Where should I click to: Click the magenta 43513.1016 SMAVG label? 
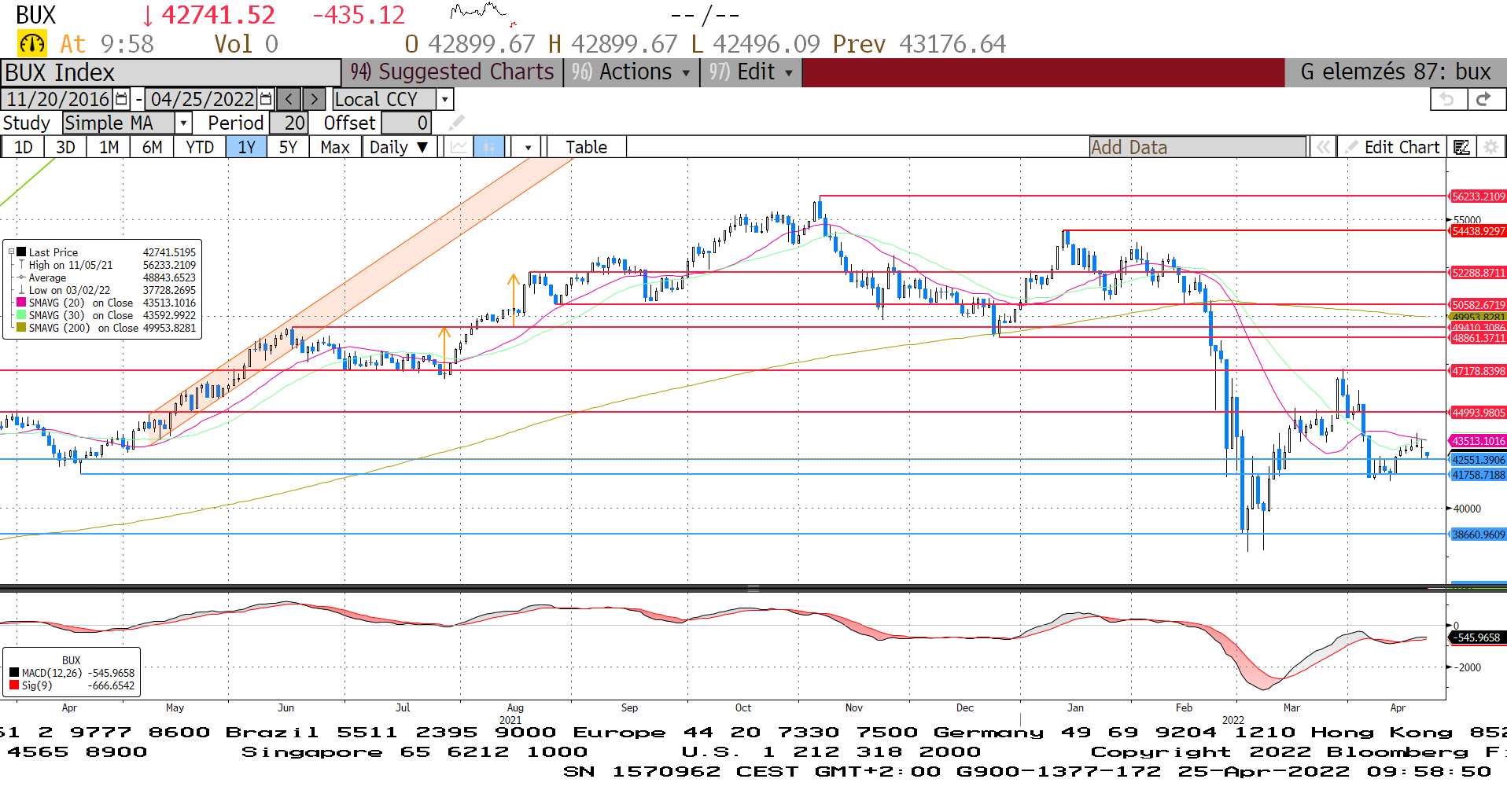coord(1478,441)
